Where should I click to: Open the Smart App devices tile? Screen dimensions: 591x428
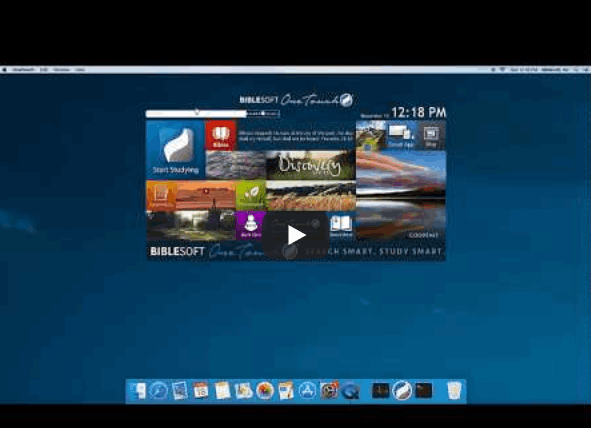[x=401, y=135]
